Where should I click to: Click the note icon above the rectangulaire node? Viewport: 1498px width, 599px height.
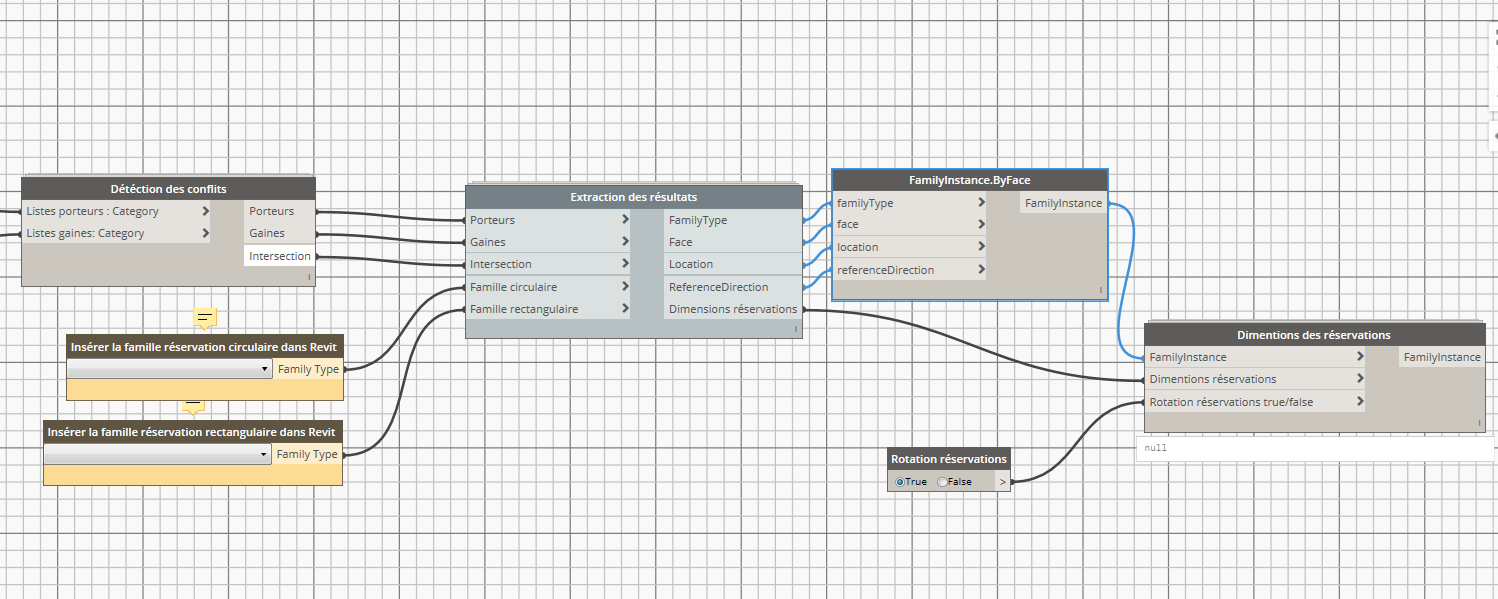click(194, 407)
